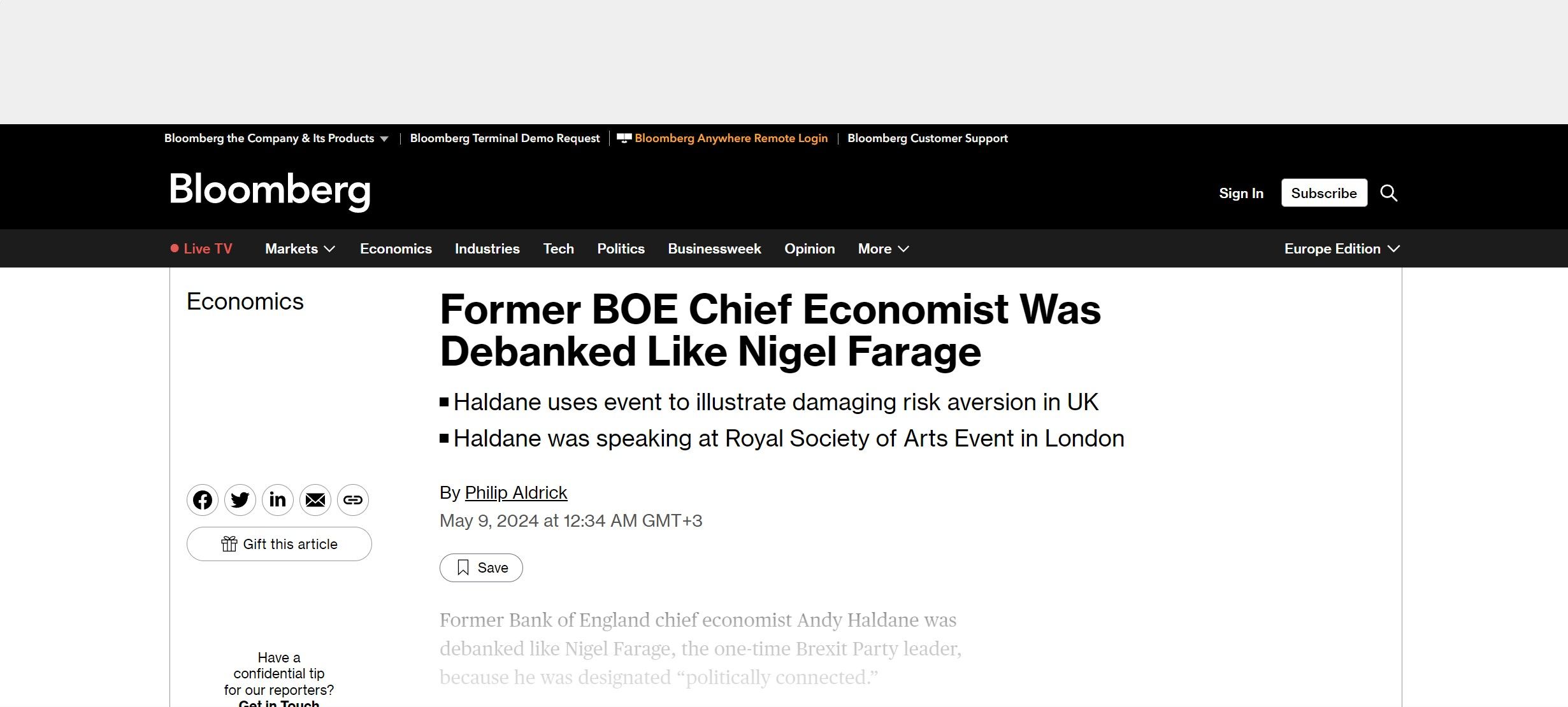Open the search magnifier icon
Image resolution: width=1568 pixels, height=707 pixels.
click(1389, 193)
